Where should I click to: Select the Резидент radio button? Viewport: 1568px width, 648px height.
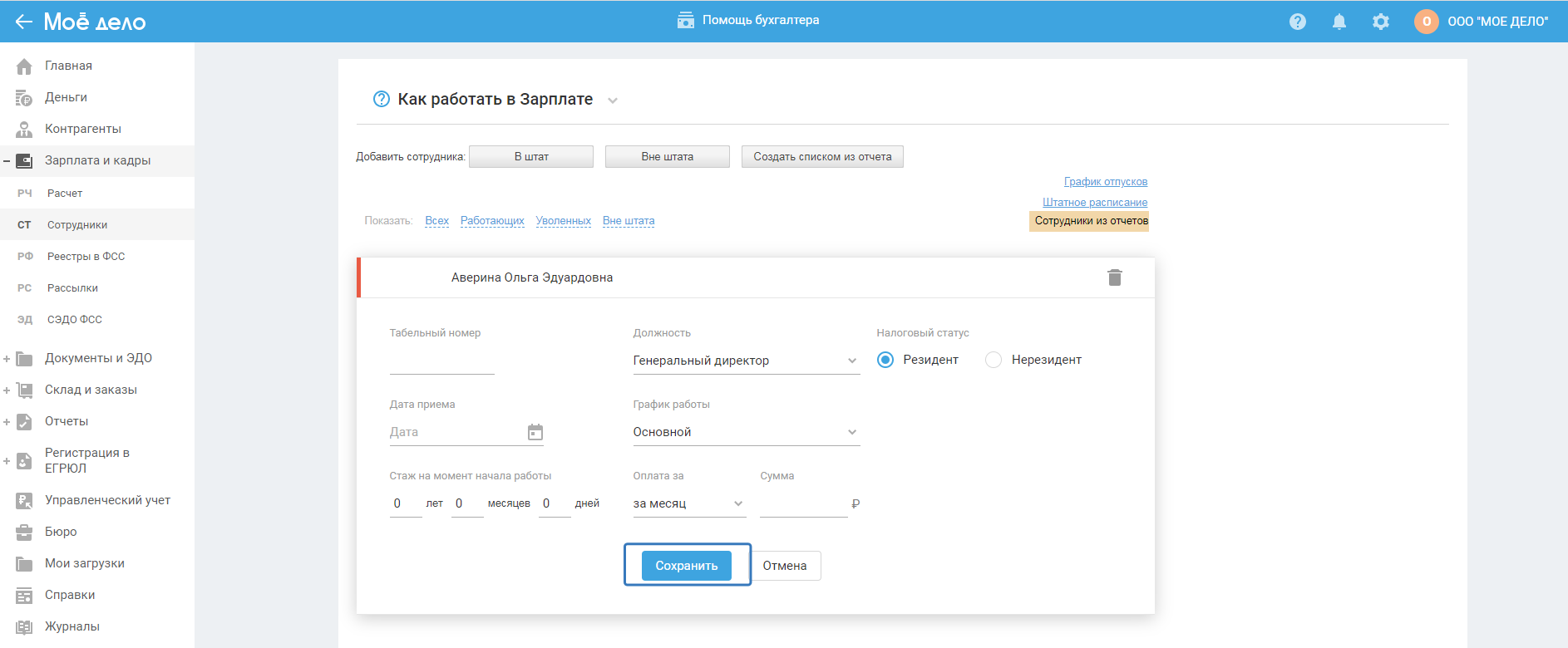tap(885, 360)
